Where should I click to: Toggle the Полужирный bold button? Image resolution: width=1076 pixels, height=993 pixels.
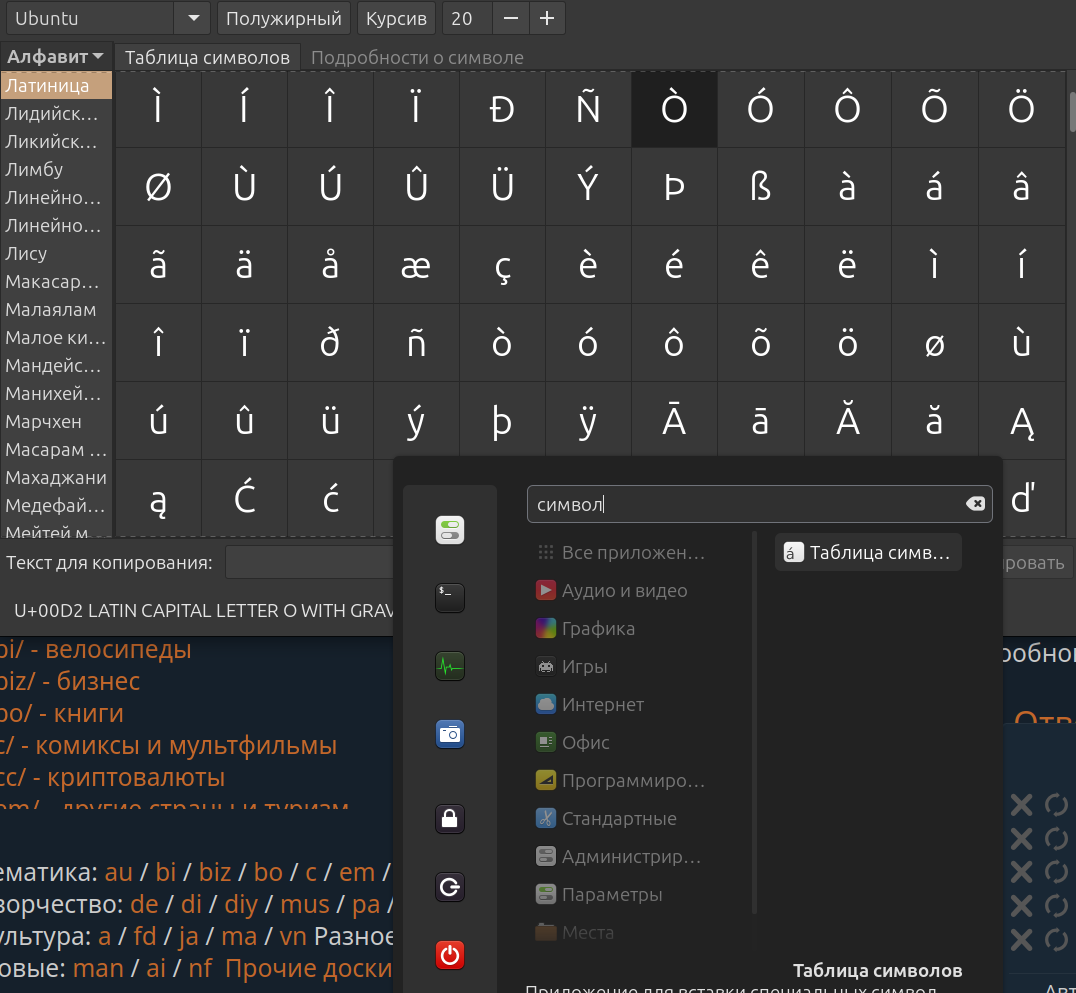coord(283,18)
